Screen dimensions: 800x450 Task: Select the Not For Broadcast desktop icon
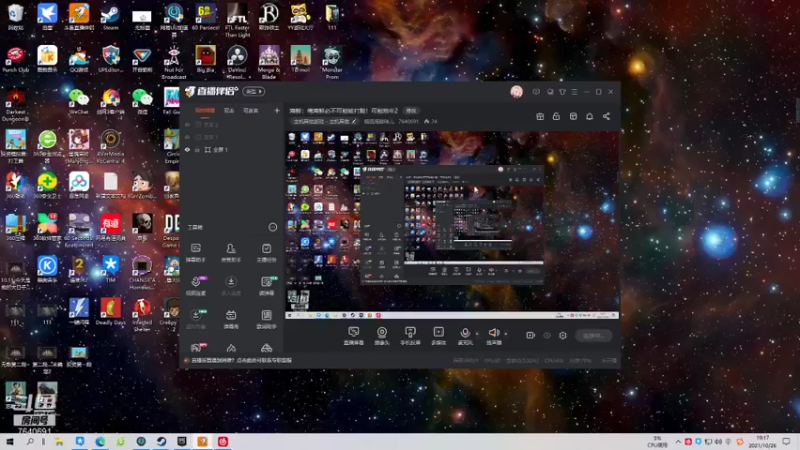(173, 62)
